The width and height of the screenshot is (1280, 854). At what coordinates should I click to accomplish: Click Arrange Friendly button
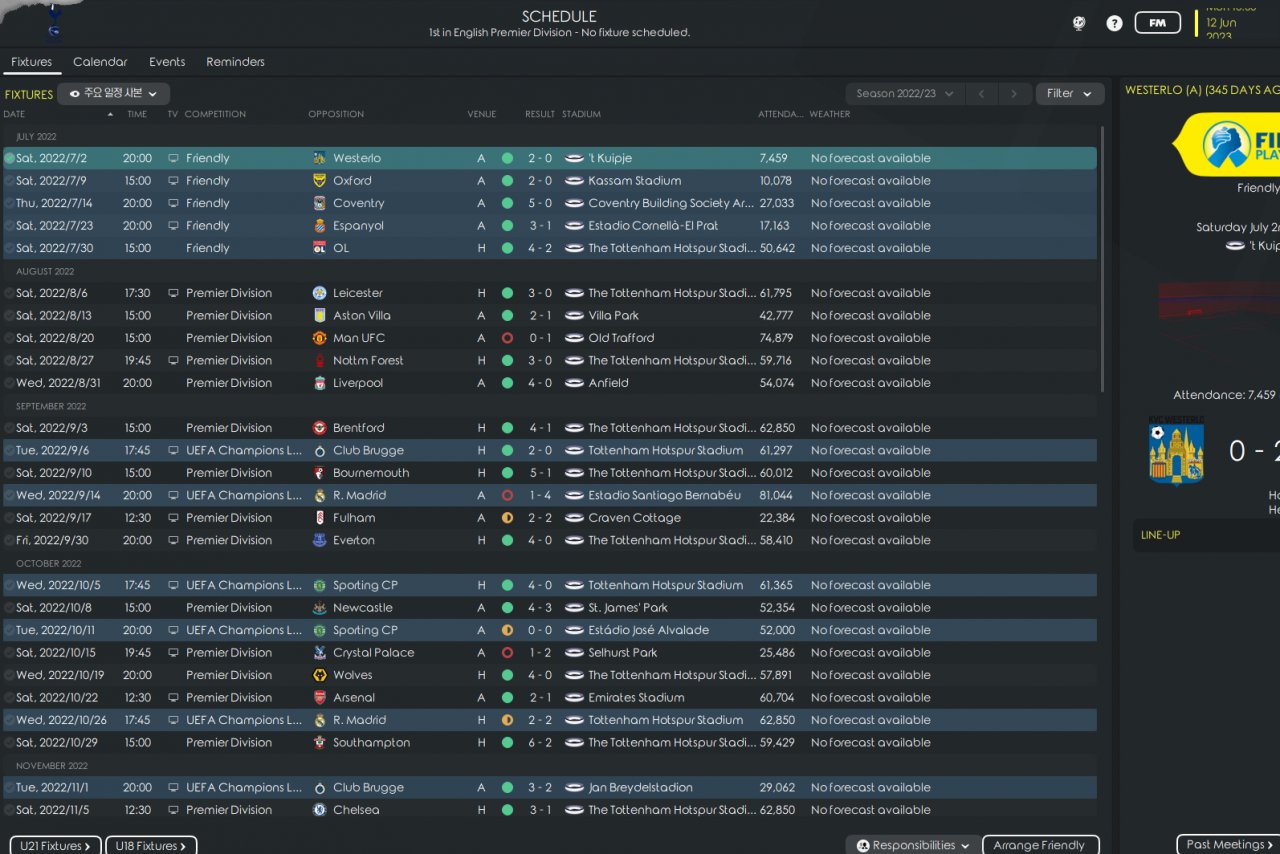click(x=1040, y=846)
